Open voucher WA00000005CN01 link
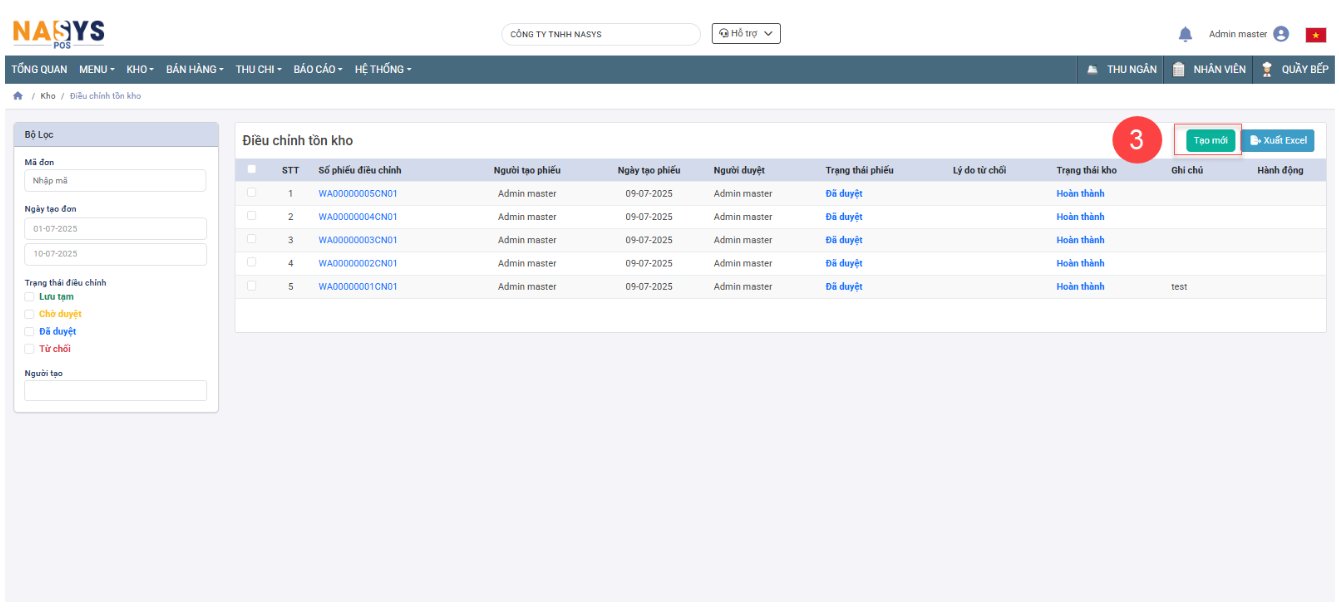This screenshot has height=609, width=1339. click(358, 194)
